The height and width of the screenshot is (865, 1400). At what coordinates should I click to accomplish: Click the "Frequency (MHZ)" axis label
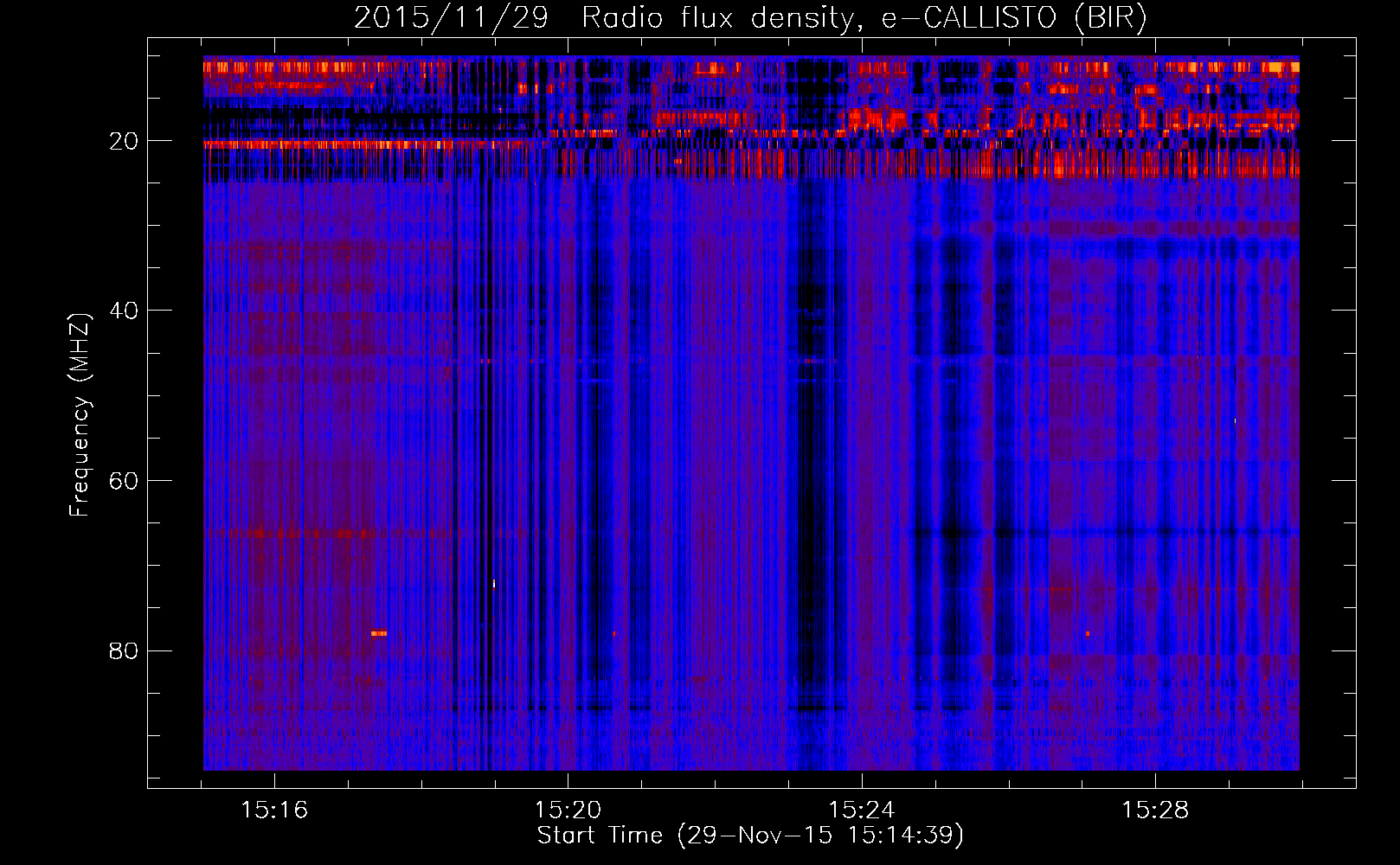pos(80,415)
